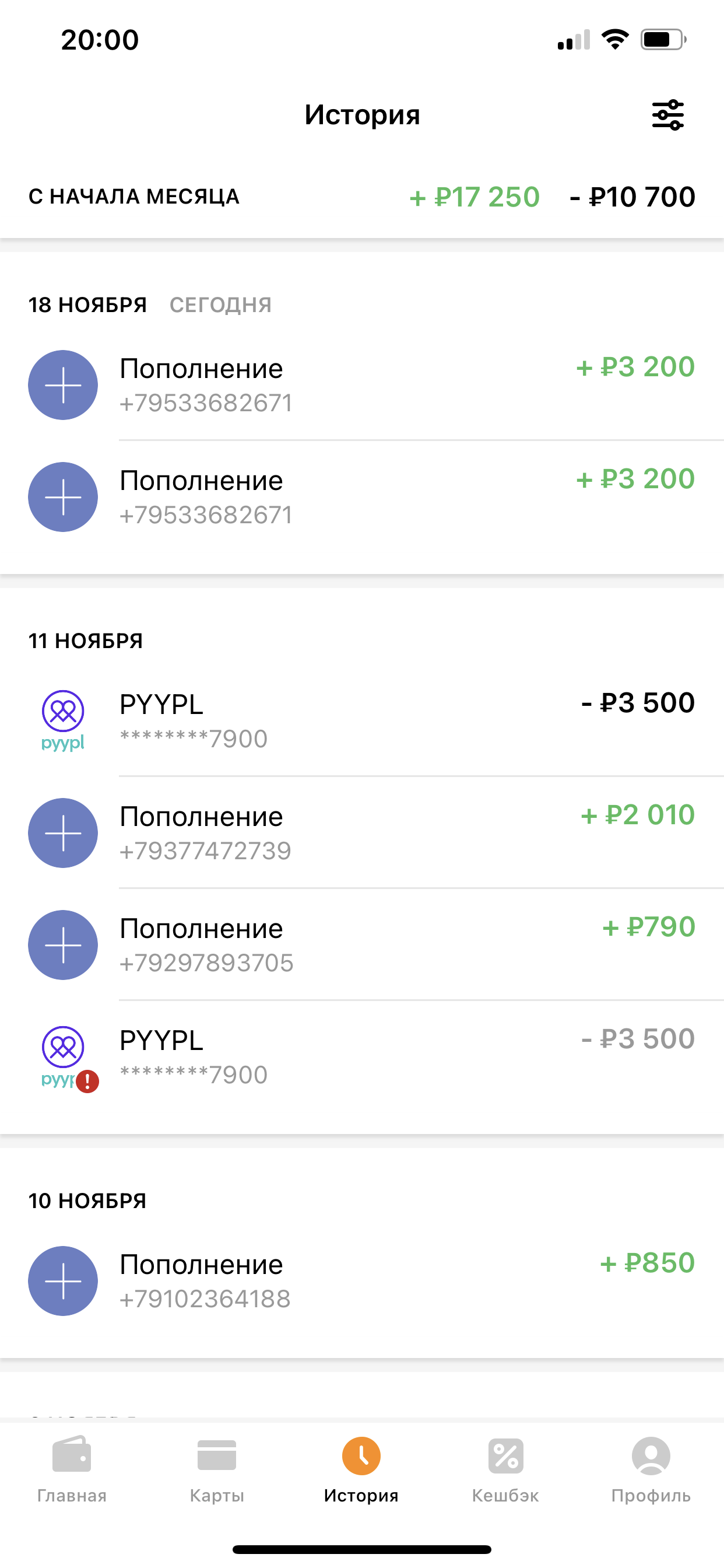
Task: Tap the plus icon for +₽850 top-up
Action: click(x=63, y=1280)
